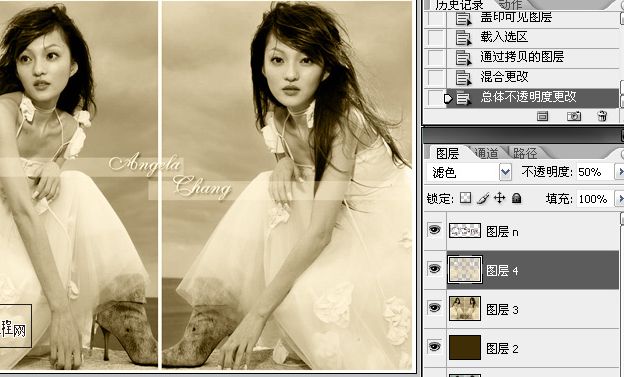624x377 pixels.
Task: Switch to the 动作 actions tab
Action: (510, 5)
